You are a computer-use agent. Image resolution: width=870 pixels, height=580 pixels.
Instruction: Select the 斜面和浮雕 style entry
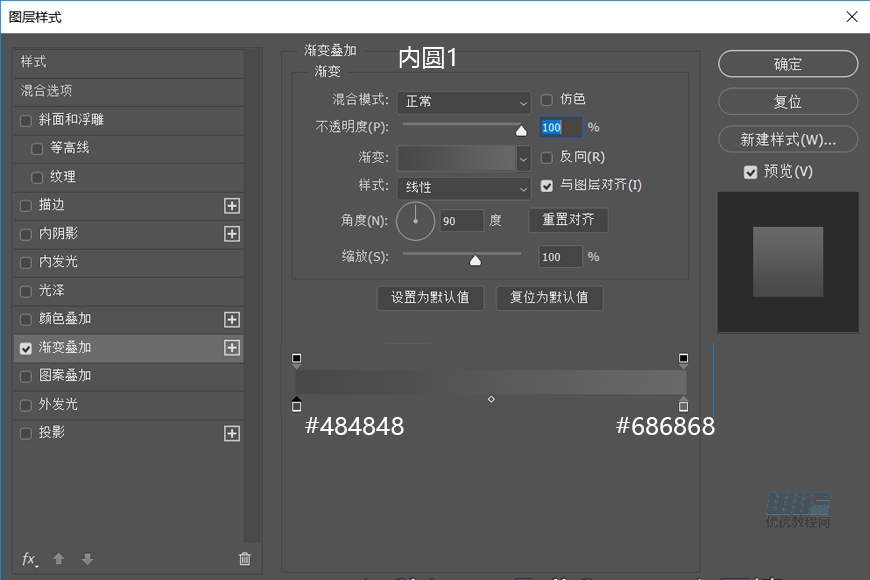point(128,119)
